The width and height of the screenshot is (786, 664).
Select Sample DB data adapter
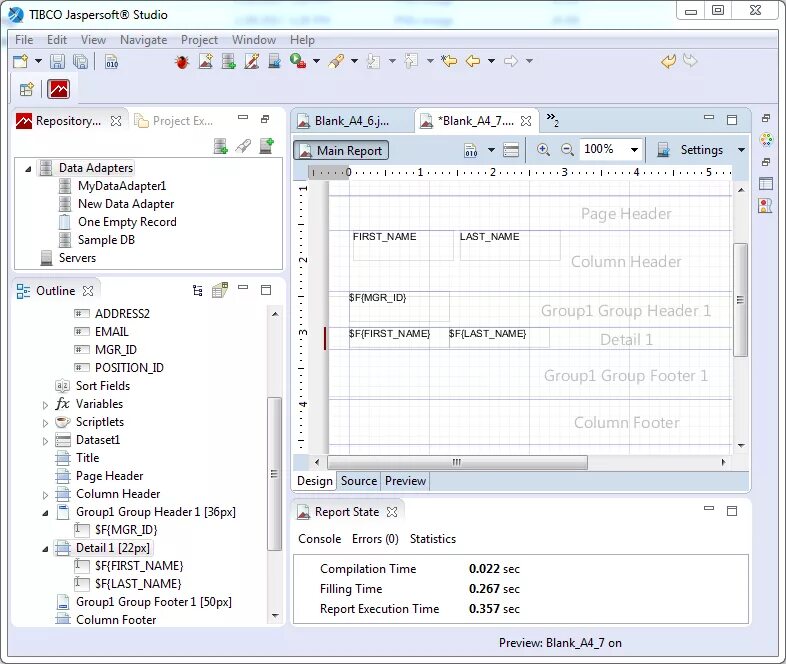(106, 240)
